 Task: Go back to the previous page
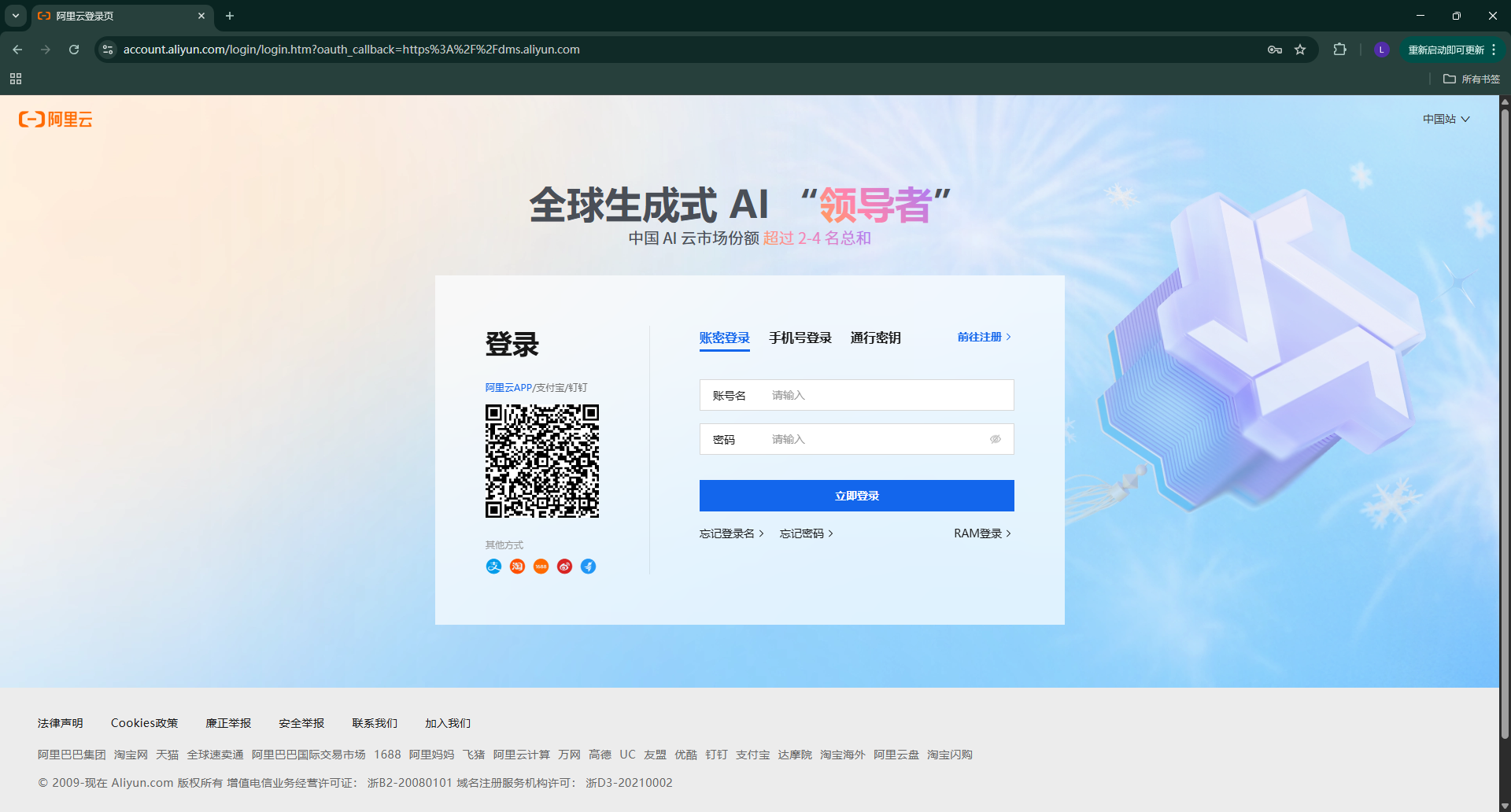17,50
